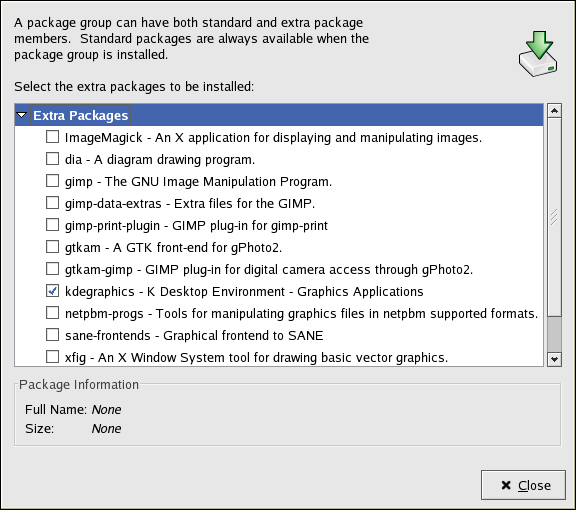576x510 pixels.
Task: Collapse the Extra Packages tree triangle
Action: [x=22, y=115]
